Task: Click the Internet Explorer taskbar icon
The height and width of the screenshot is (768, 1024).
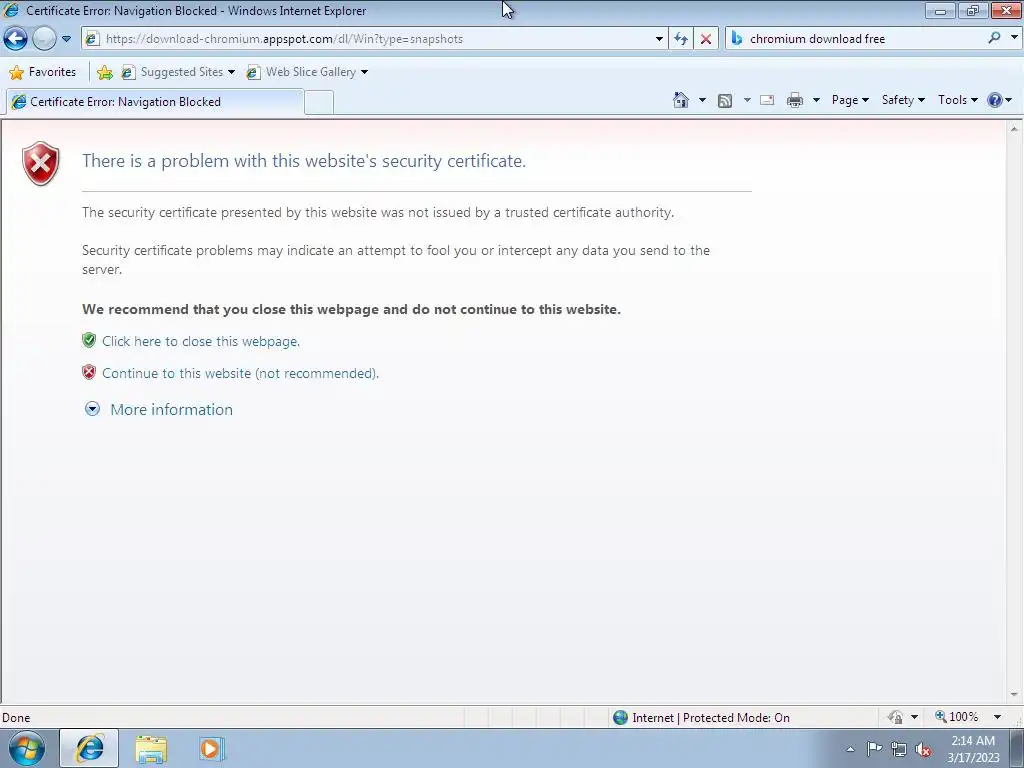Action: tap(89, 748)
